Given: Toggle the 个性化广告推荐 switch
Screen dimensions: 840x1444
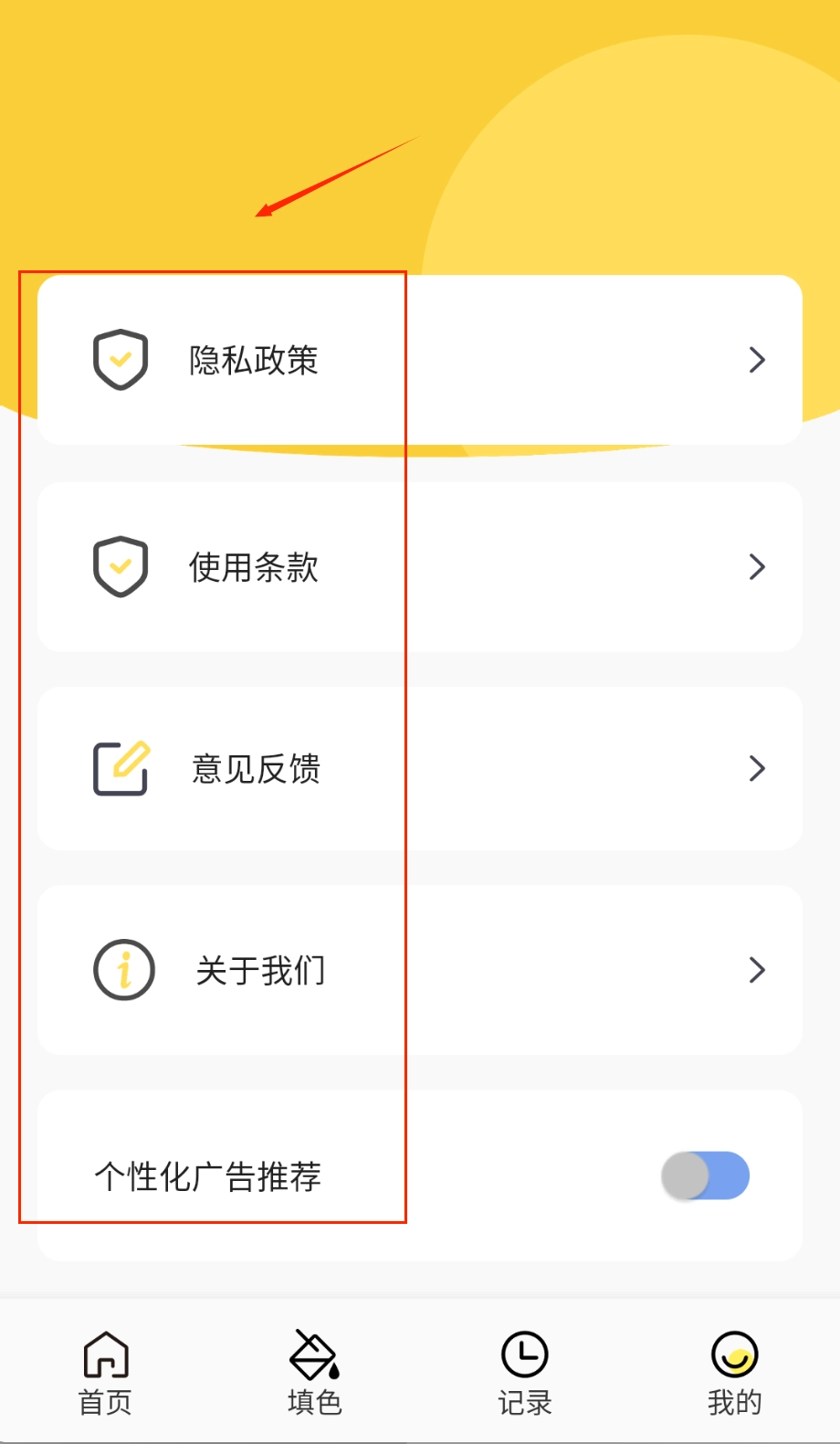Looking at the screenshot, I should pos(706,1176).
